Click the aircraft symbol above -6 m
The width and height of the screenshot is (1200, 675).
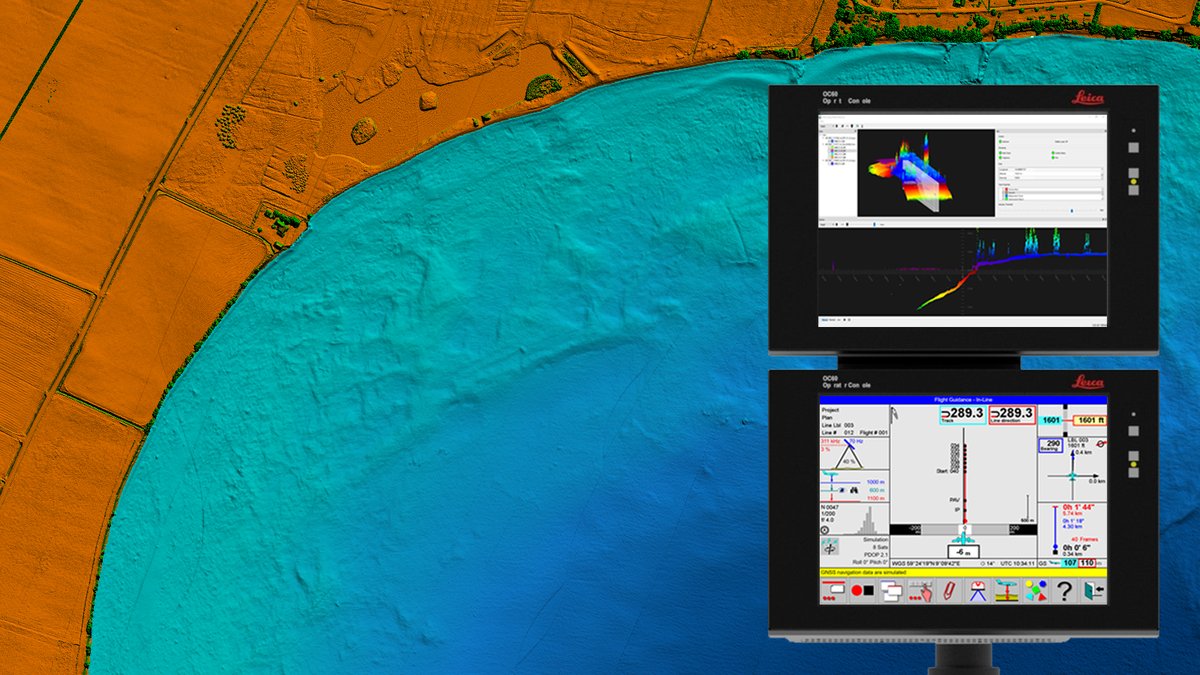point(963,539)
